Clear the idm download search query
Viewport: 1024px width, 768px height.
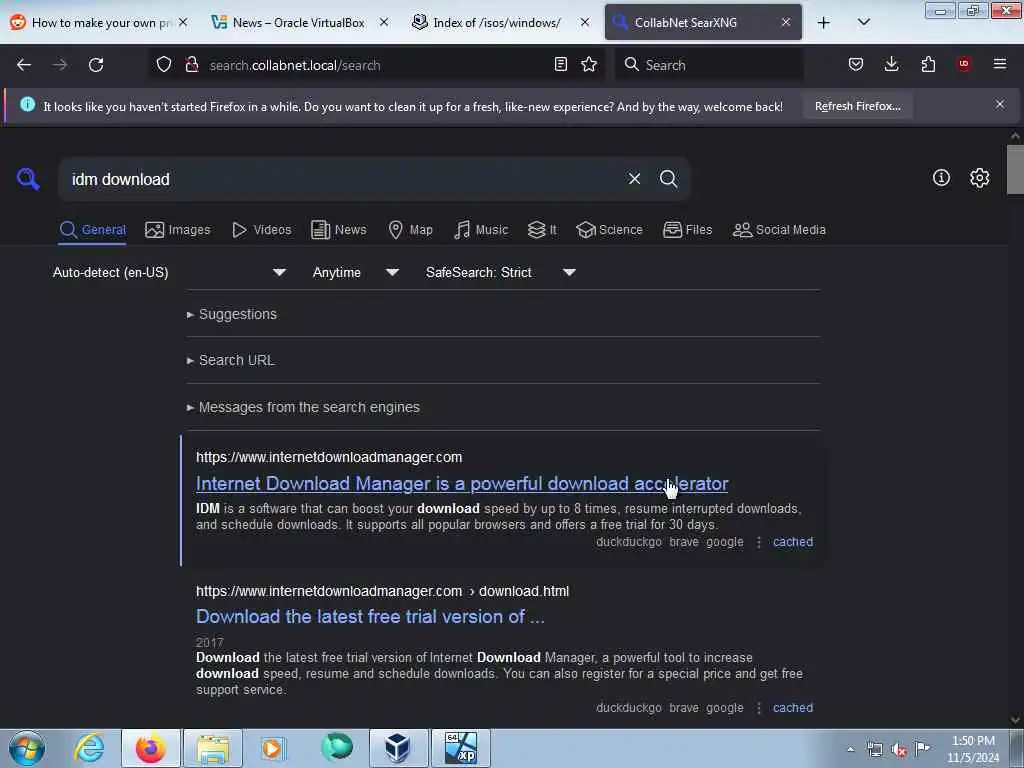[634, 178]
